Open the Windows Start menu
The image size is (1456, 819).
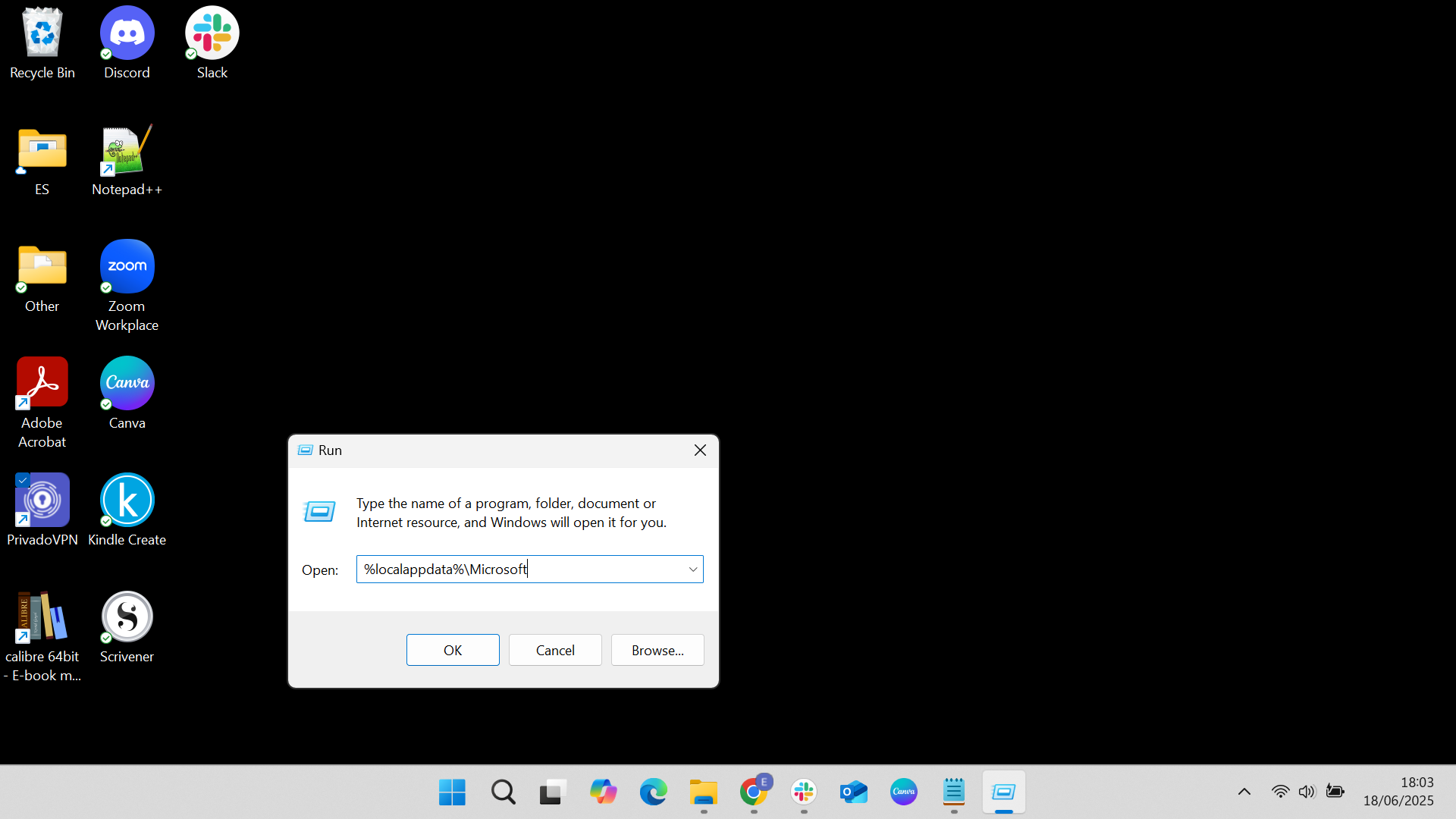tap(452, 792)
